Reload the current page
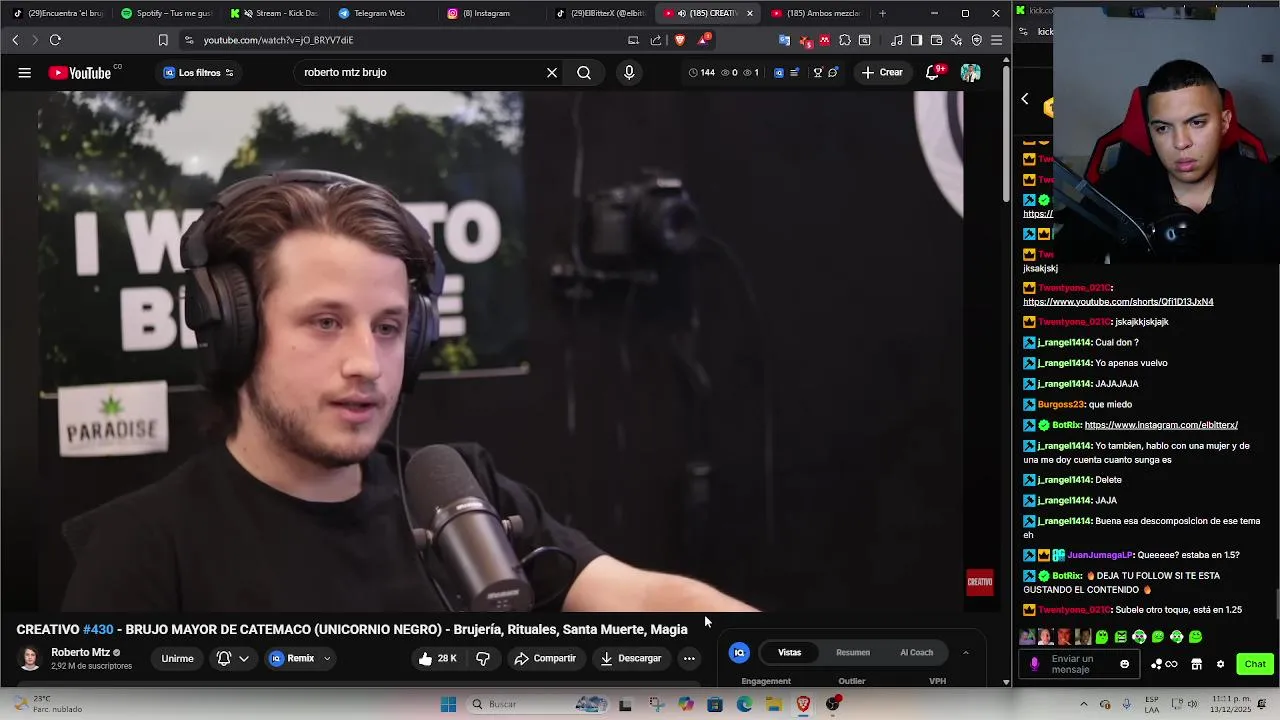This screenshot has height=720, width=1280. 55,40
